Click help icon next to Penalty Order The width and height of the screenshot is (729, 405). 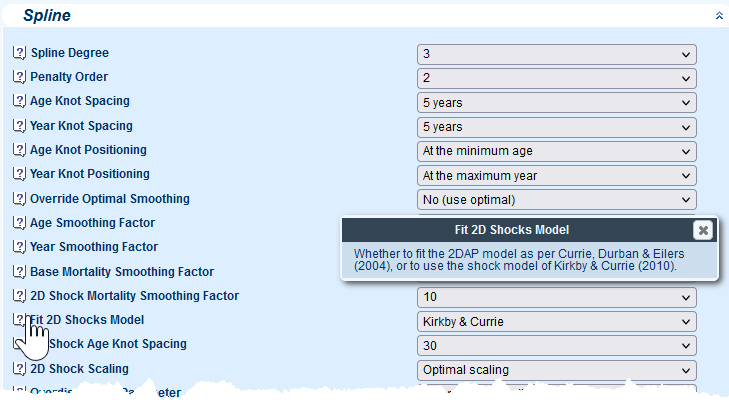tap(19, 77)
